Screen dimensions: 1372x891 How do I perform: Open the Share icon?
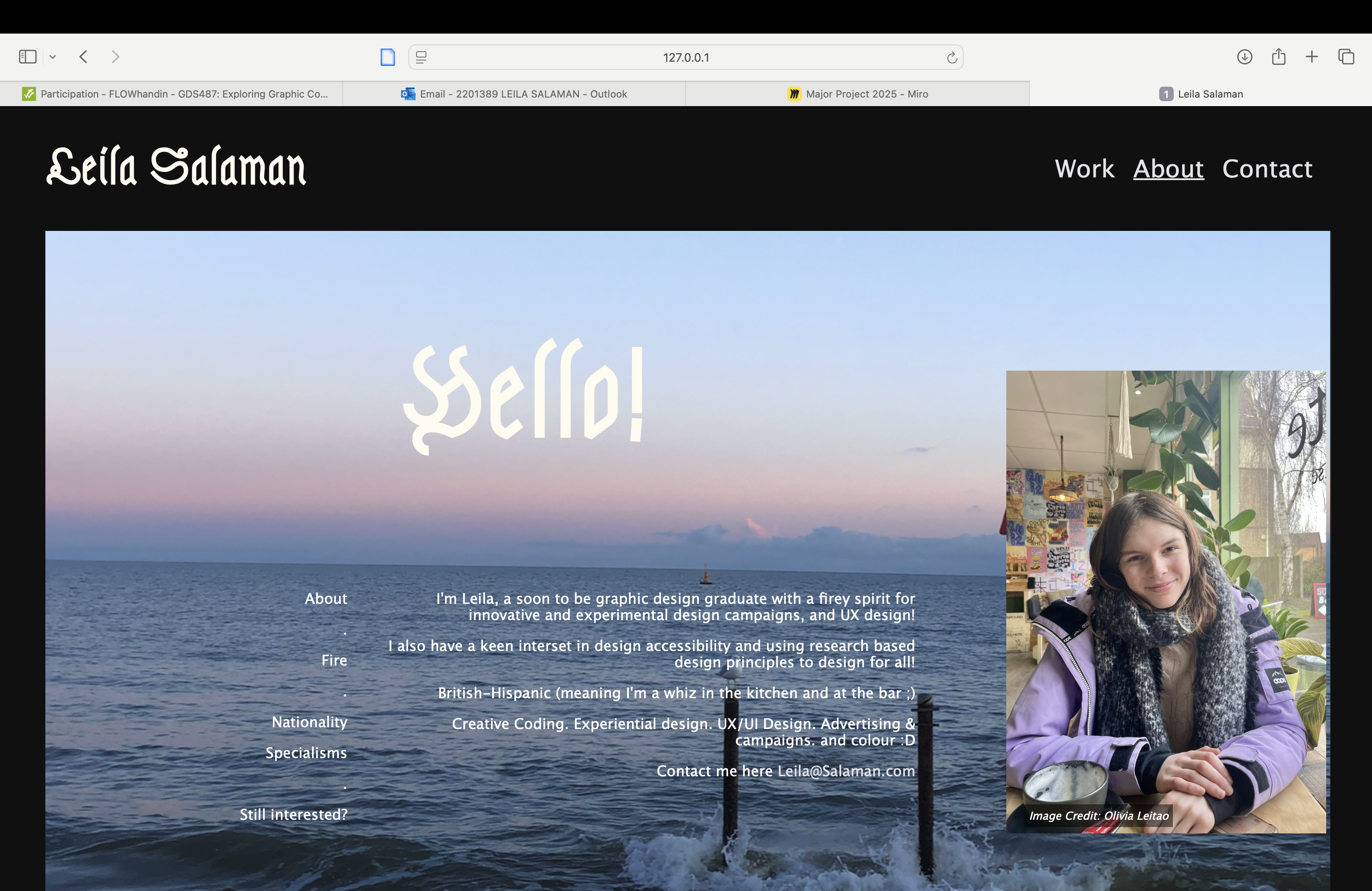pos(1279,56)
